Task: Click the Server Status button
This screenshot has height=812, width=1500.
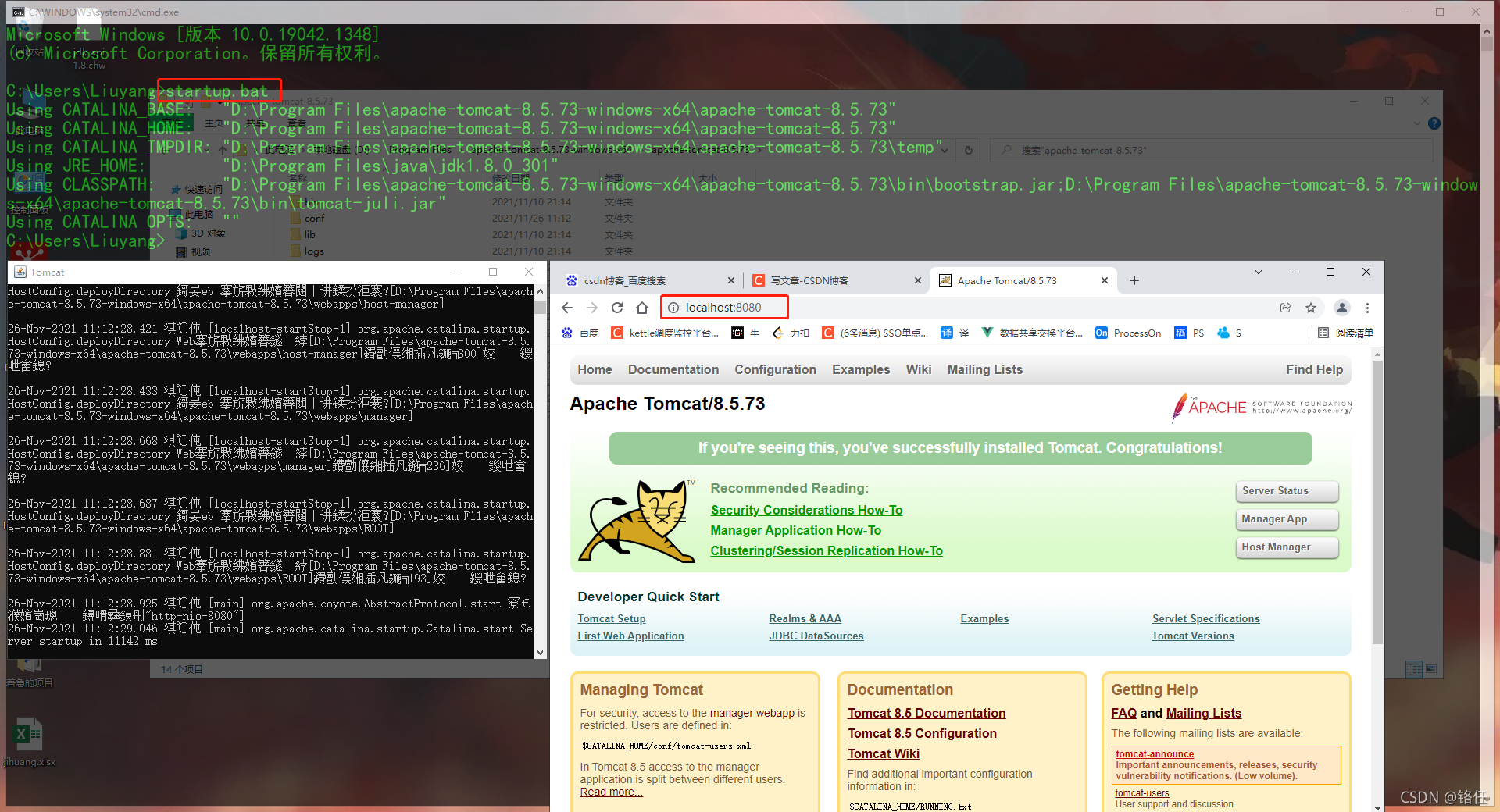Action: click(1287, 491)
